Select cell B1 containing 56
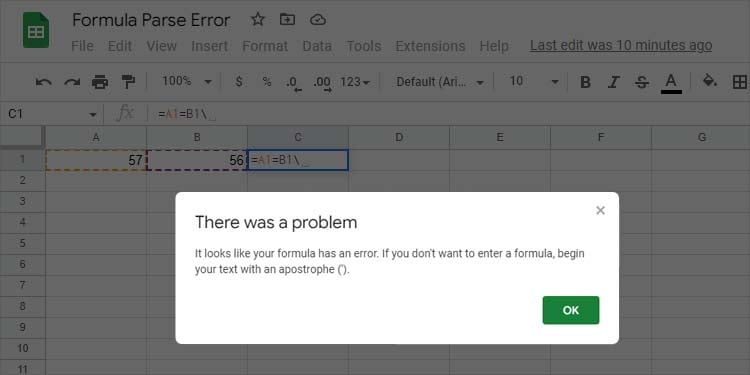750x375 pixels. click(197, 160)
